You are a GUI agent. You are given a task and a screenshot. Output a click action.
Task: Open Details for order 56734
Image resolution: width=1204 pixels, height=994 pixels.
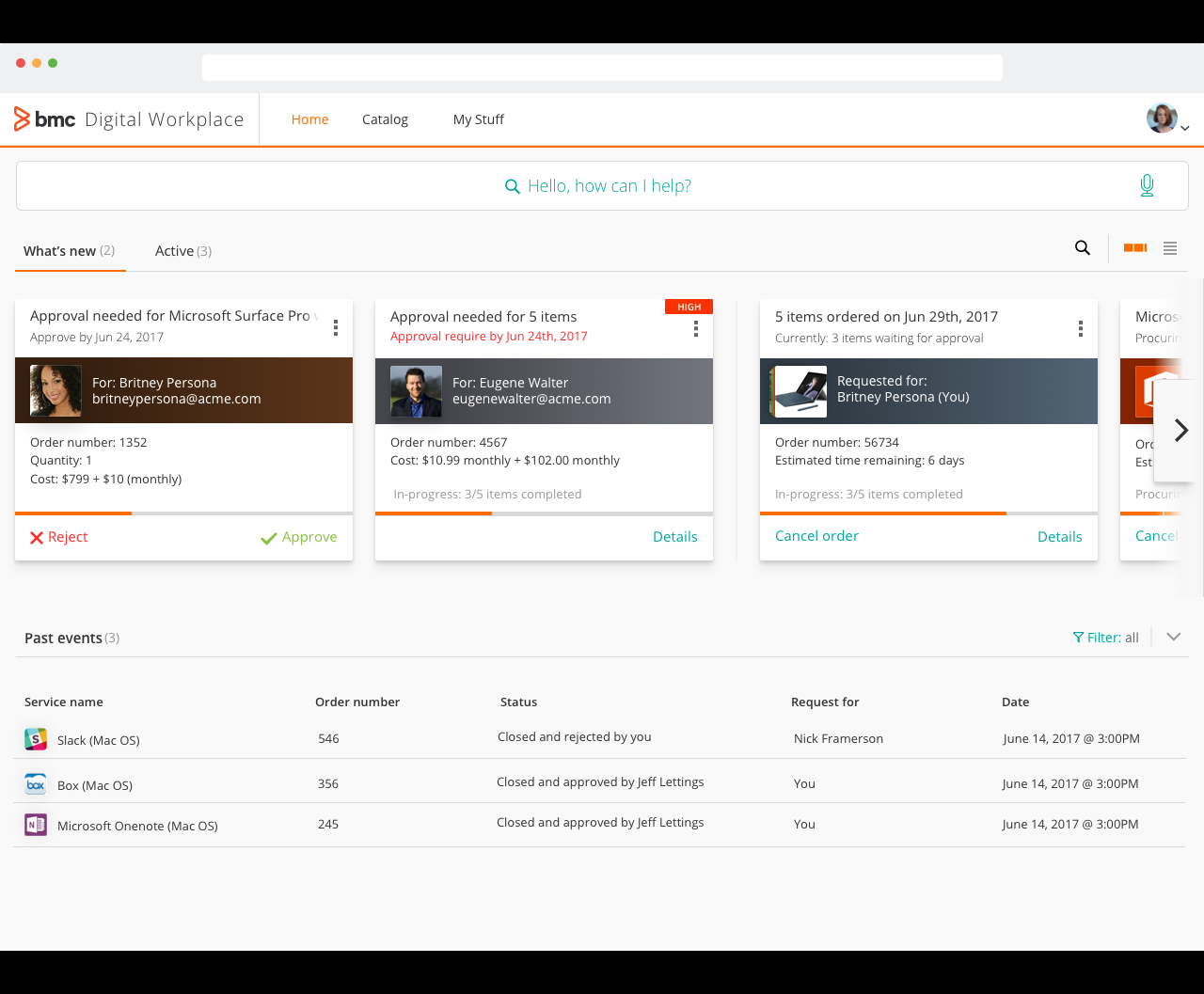[1060, 537]
